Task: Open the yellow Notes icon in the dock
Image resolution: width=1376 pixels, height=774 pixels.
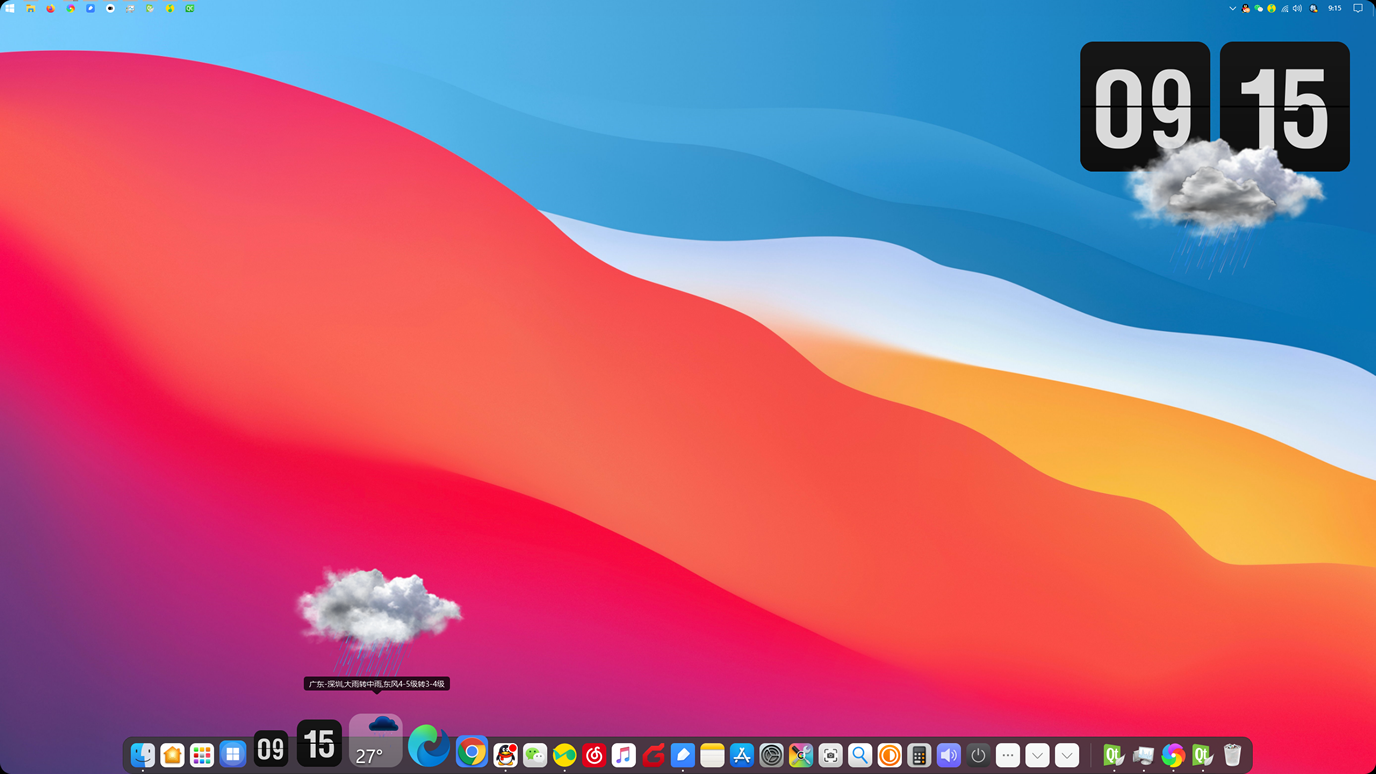Action: [x=712, y=755]
